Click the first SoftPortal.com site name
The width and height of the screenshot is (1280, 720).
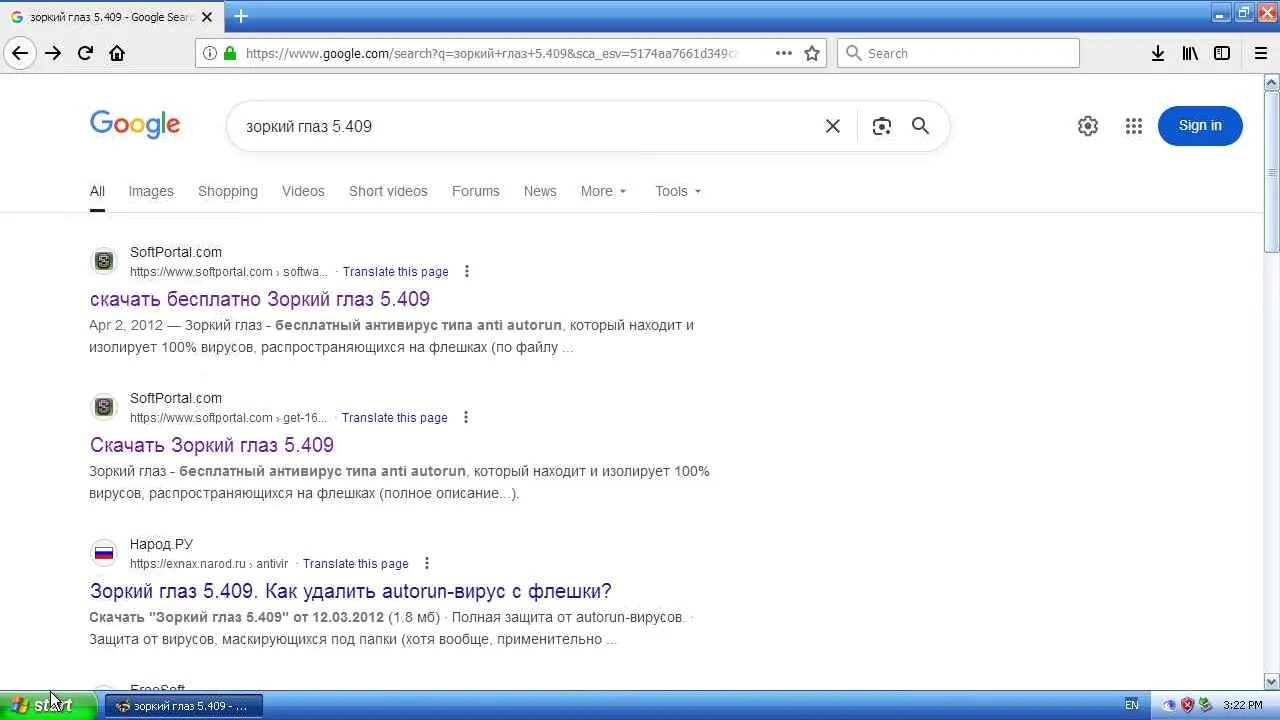point(176,252)
